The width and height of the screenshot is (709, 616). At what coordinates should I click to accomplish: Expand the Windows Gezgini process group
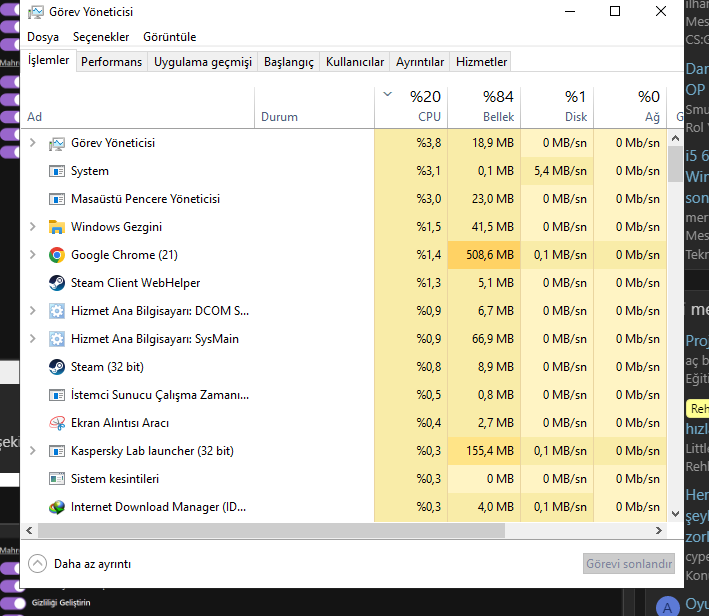pos(33,227)
